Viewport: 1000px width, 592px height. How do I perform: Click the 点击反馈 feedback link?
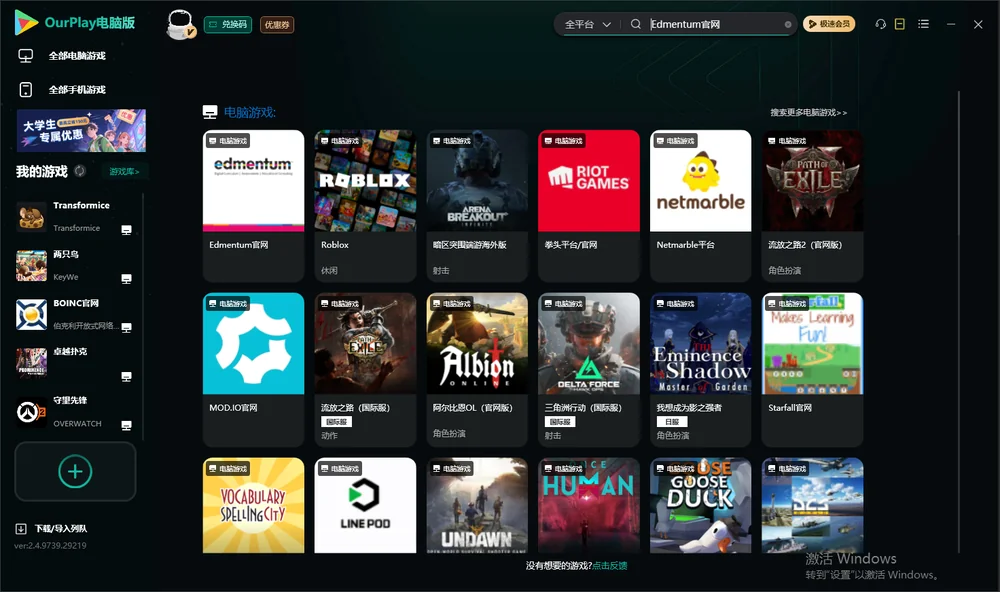[610, 565]
